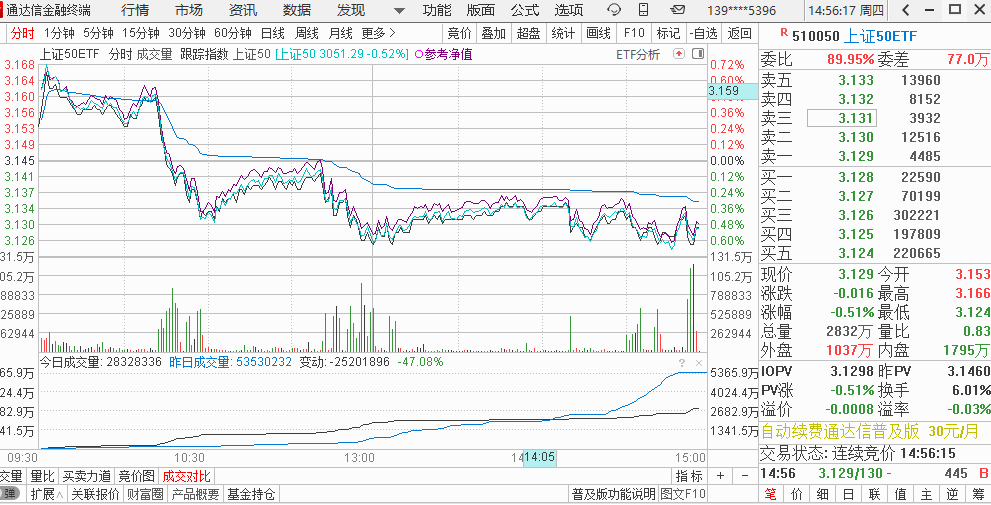The height and width of the screenshot is (505, 991).
Task: Switch to 1分钟 period
Action: [59, 33]
